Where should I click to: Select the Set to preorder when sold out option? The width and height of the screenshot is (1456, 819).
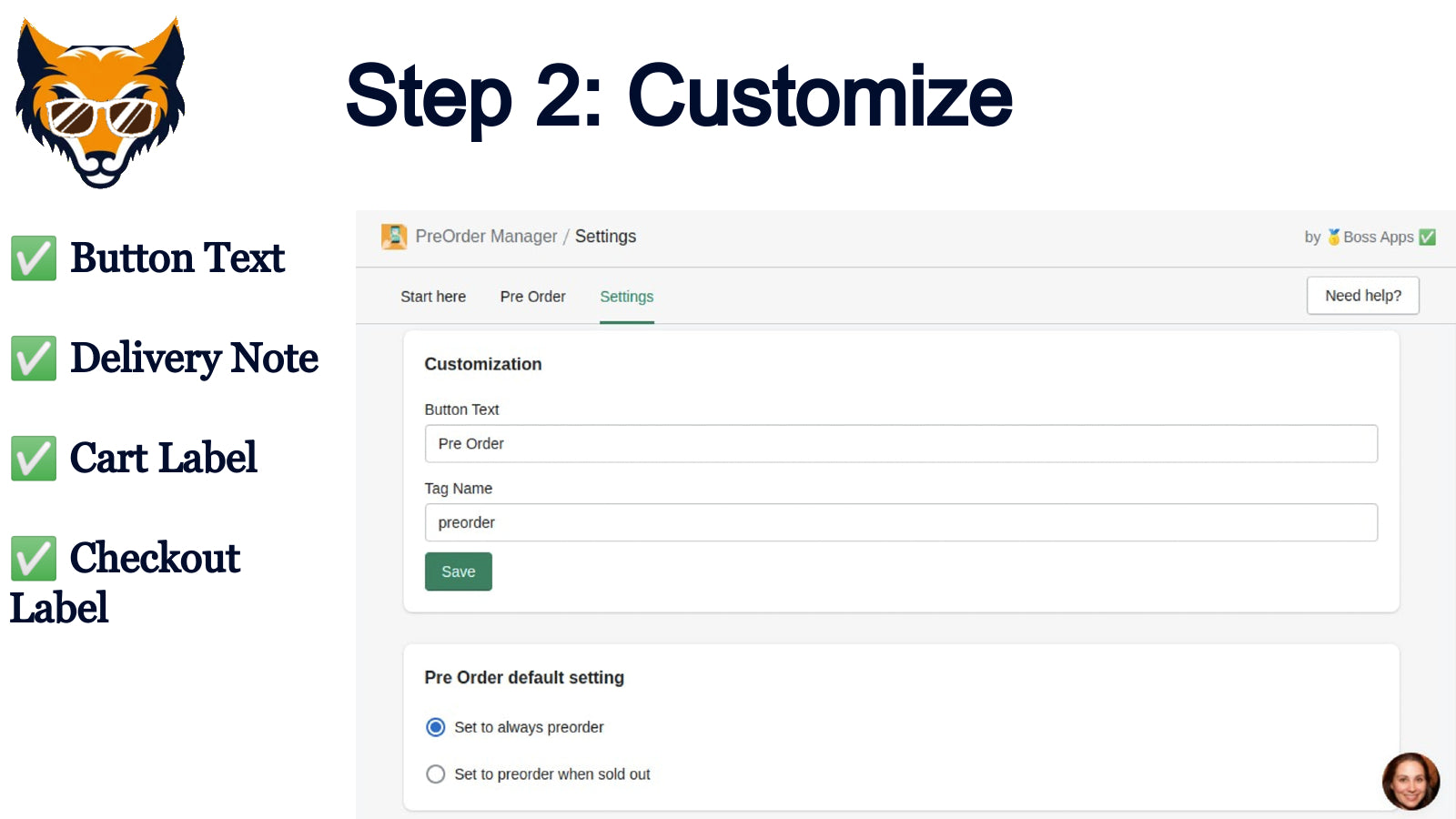click(x=435, y=773)
